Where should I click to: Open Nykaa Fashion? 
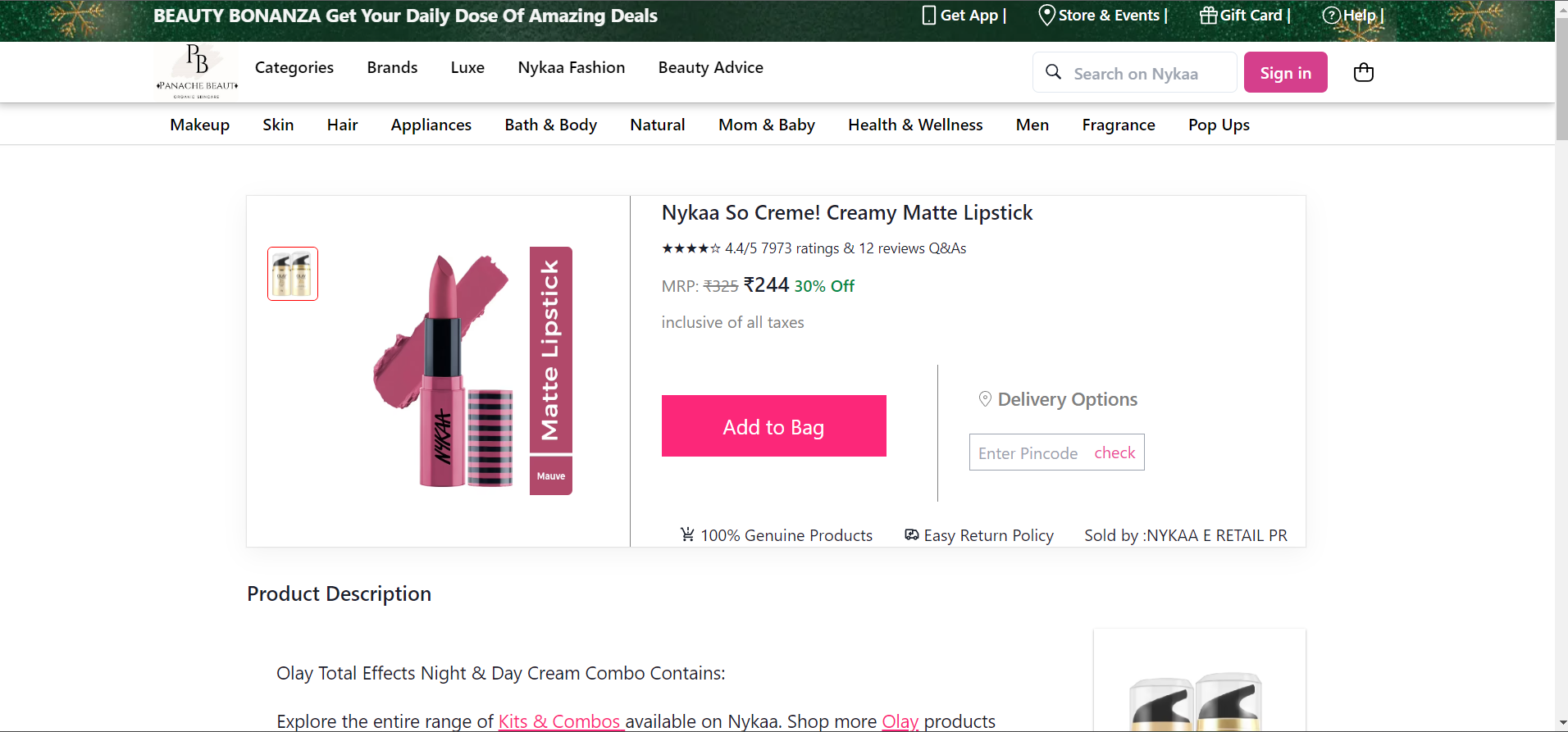[572, 67]
